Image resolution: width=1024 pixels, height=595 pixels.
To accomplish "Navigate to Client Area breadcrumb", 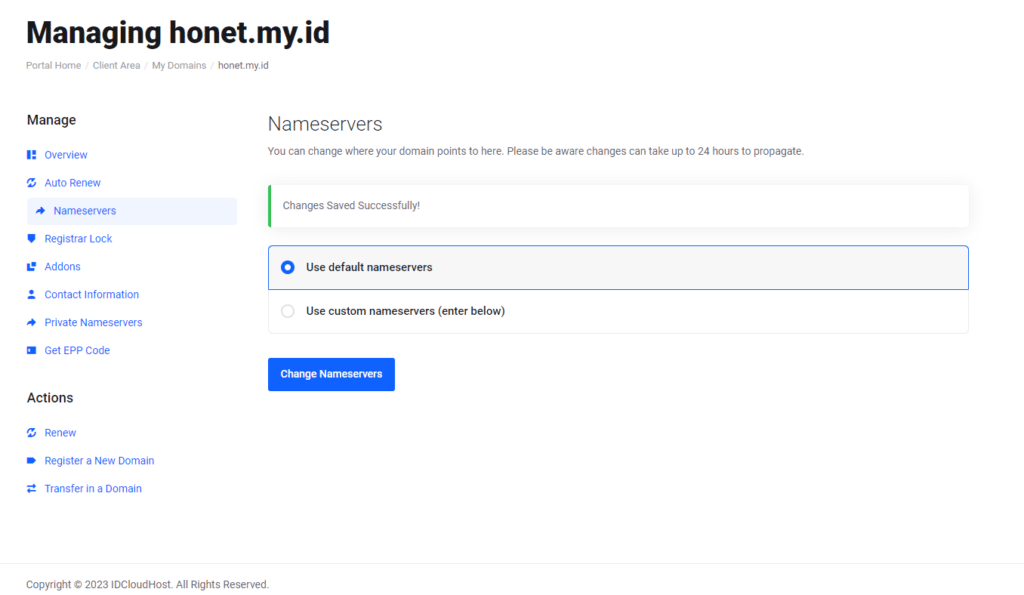I will click(x=116, y=66).
